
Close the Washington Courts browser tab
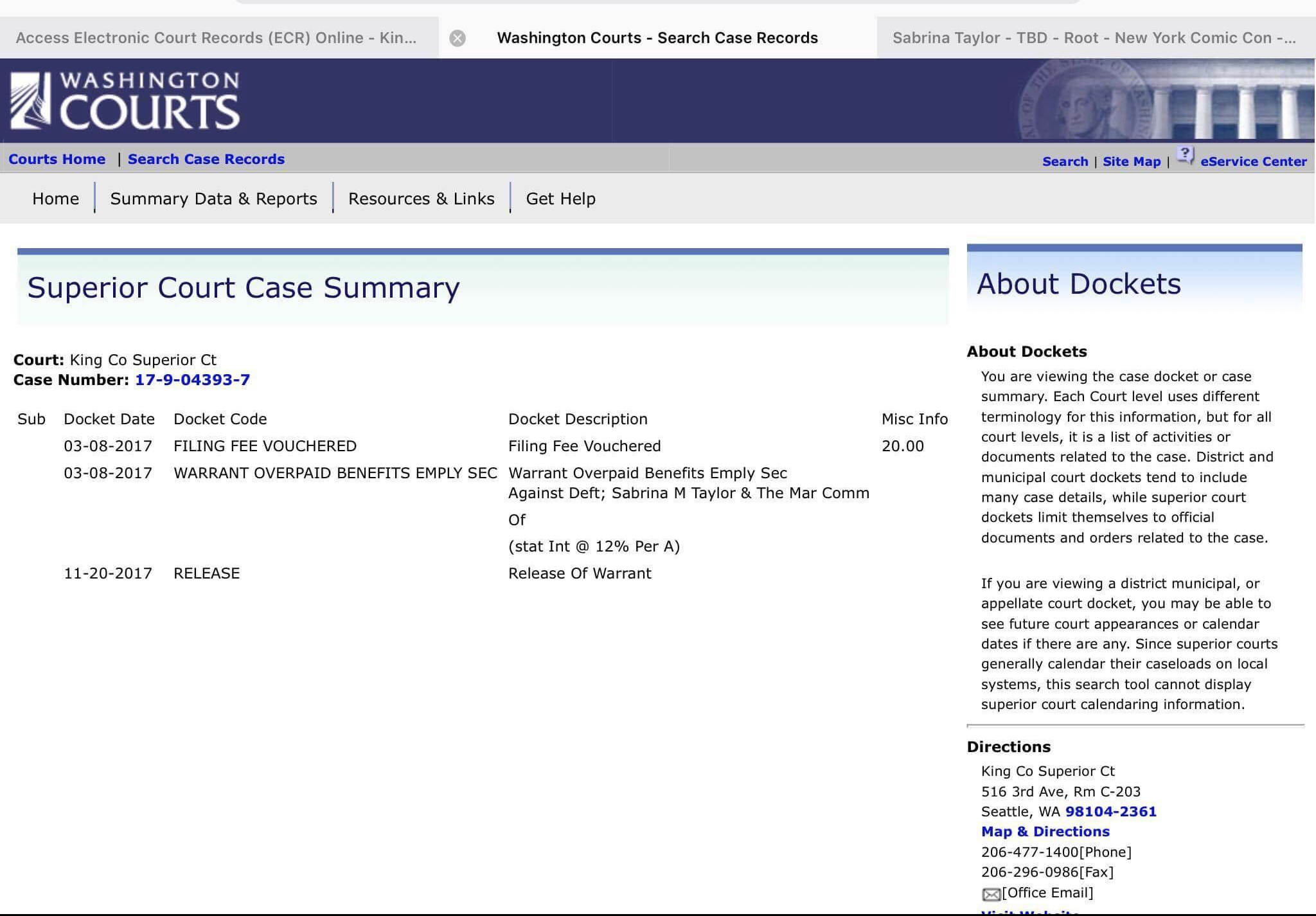pos(457,39)
